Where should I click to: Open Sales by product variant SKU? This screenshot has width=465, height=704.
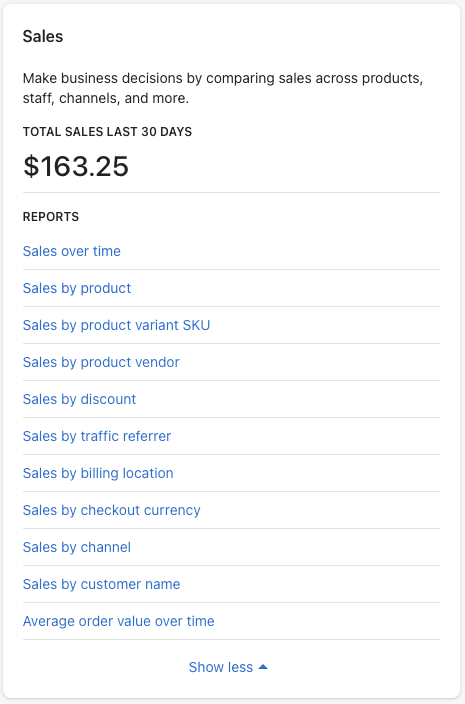[x=116, y=325]
